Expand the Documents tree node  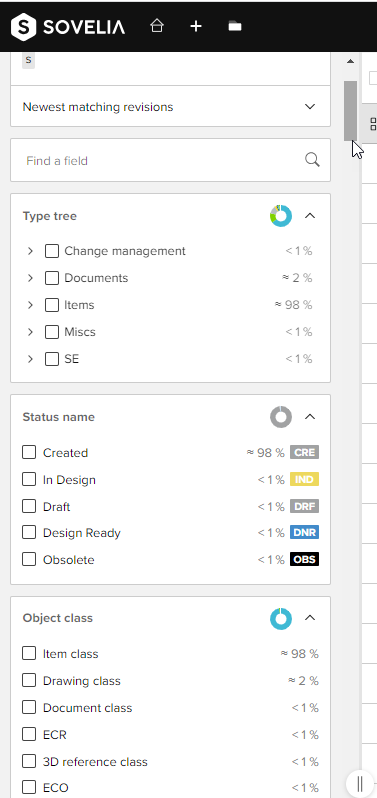pyautogui.click(x=31, y=278)
